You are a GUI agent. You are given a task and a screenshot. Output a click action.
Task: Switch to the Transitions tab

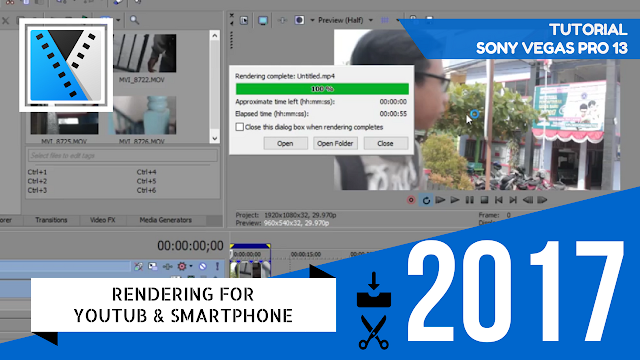pos(51,220)
